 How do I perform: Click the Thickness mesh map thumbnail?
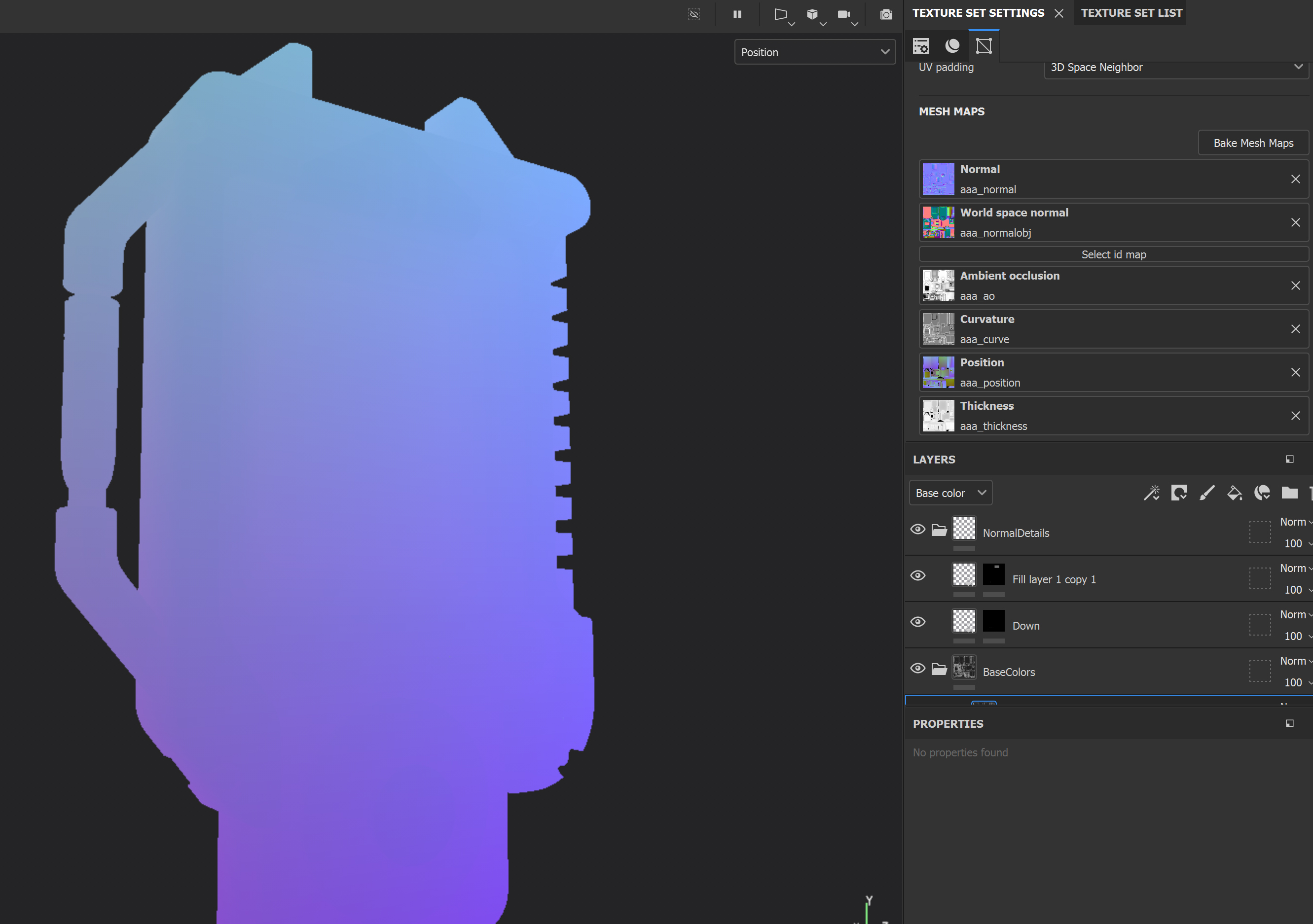pyautogui.click(x=938, y=416)
